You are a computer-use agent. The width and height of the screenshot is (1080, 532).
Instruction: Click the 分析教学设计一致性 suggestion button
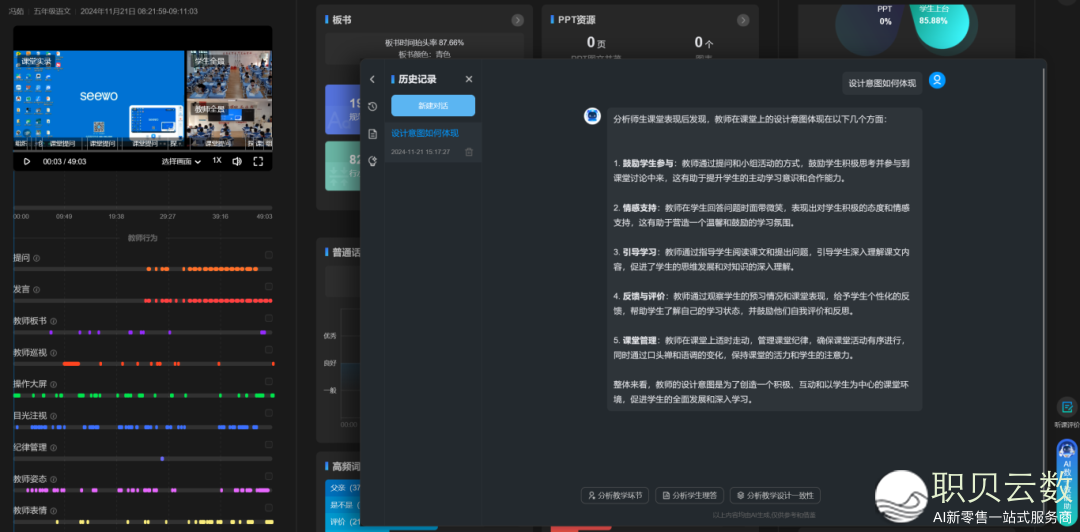[x=776, y=495]
